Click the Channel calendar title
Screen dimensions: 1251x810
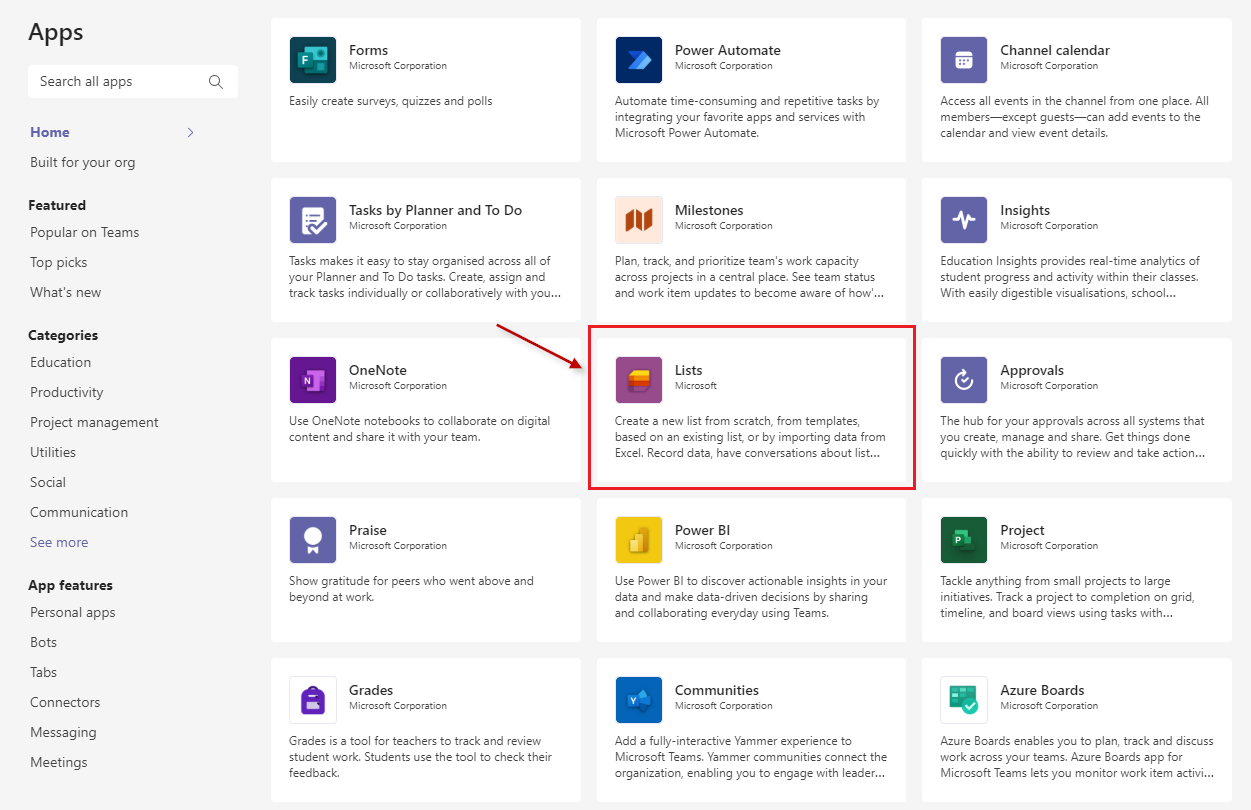tap(1055, 50)
